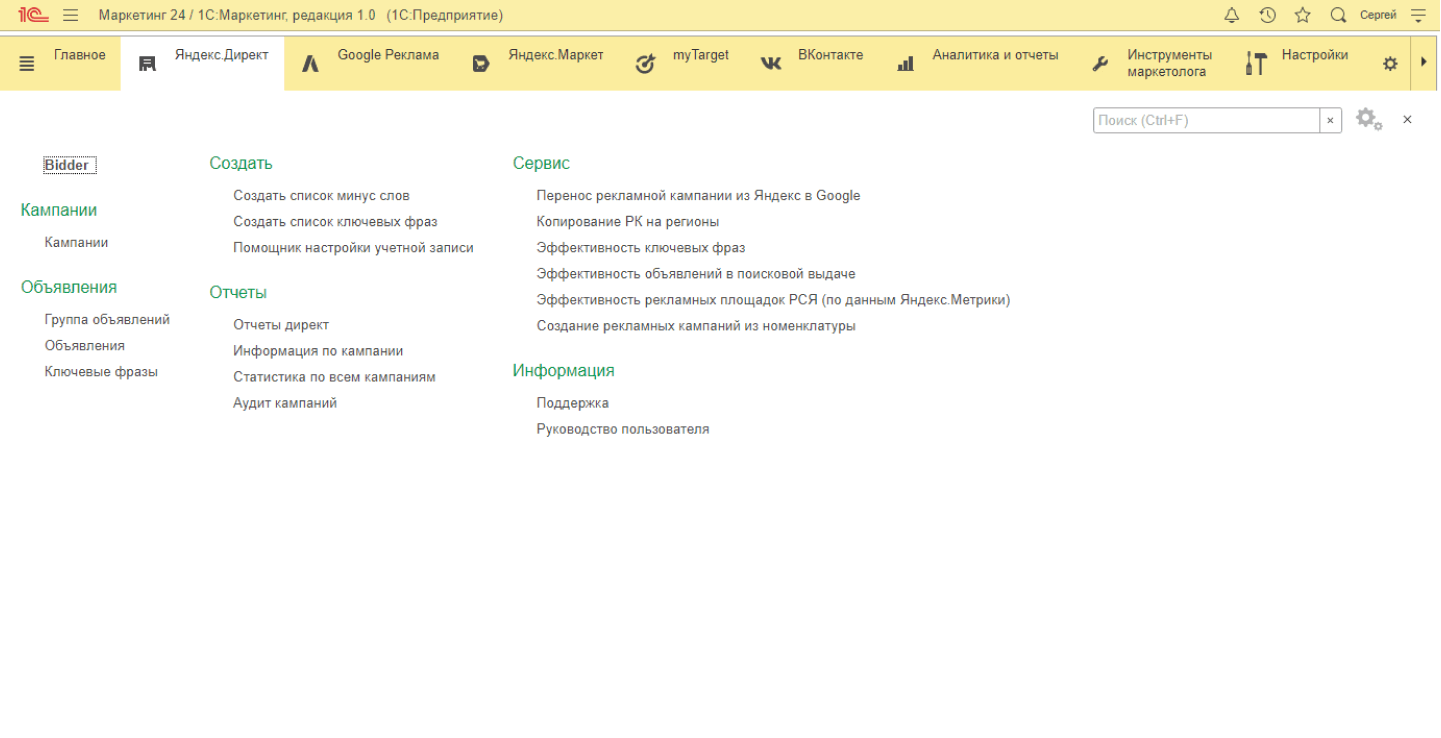The image size is (1441, 738).
Task: Open Аудит кампаний report
Action: click(285, 403)
